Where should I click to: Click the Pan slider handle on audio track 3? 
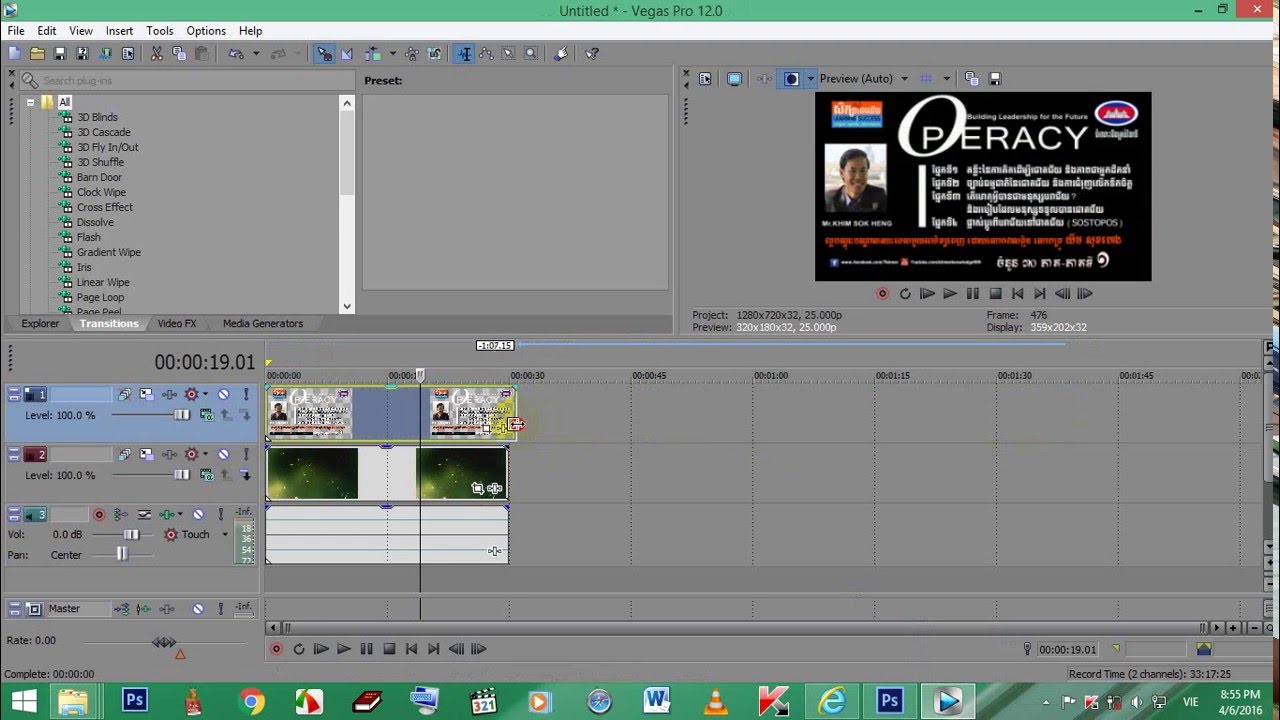tap(122, 554)
